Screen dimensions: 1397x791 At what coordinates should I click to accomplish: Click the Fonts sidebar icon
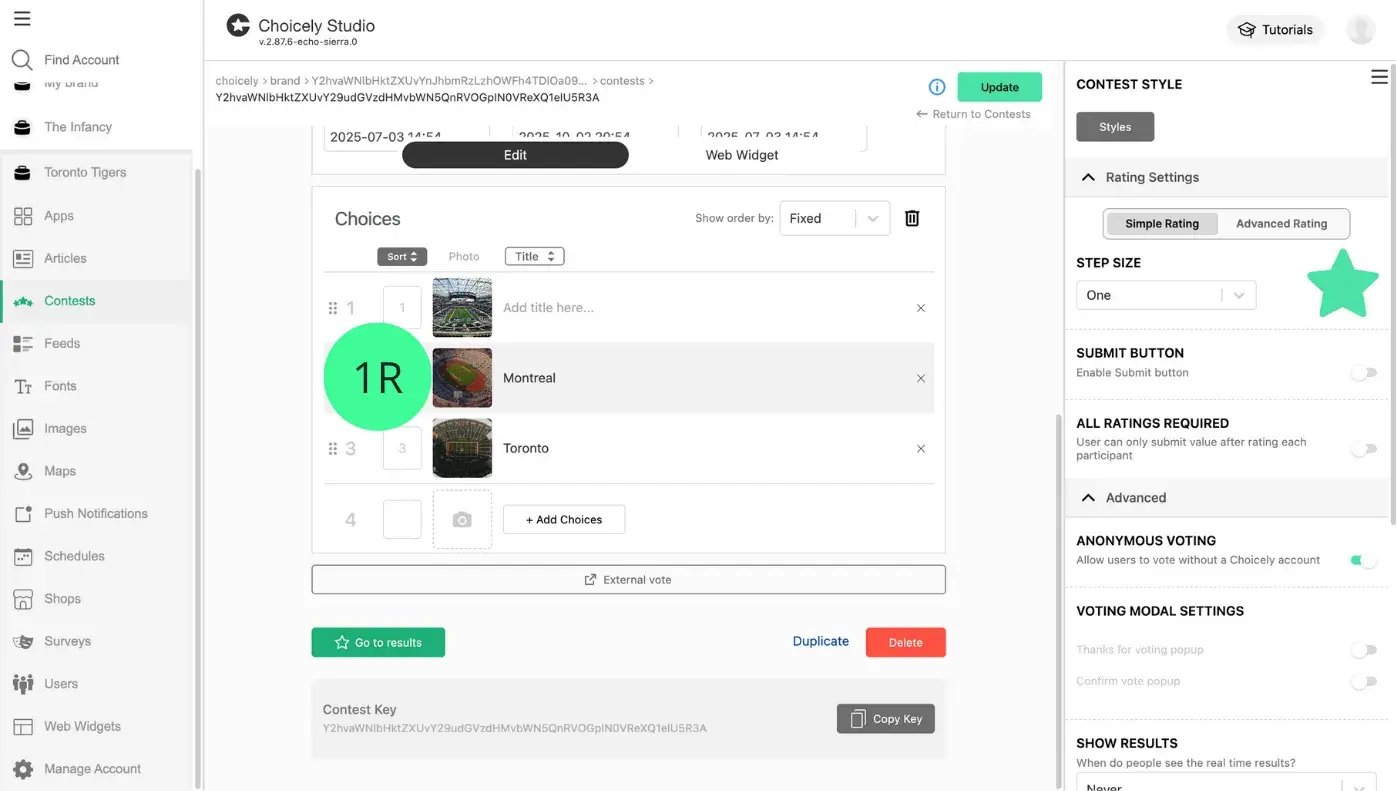(x=23, y=386)
